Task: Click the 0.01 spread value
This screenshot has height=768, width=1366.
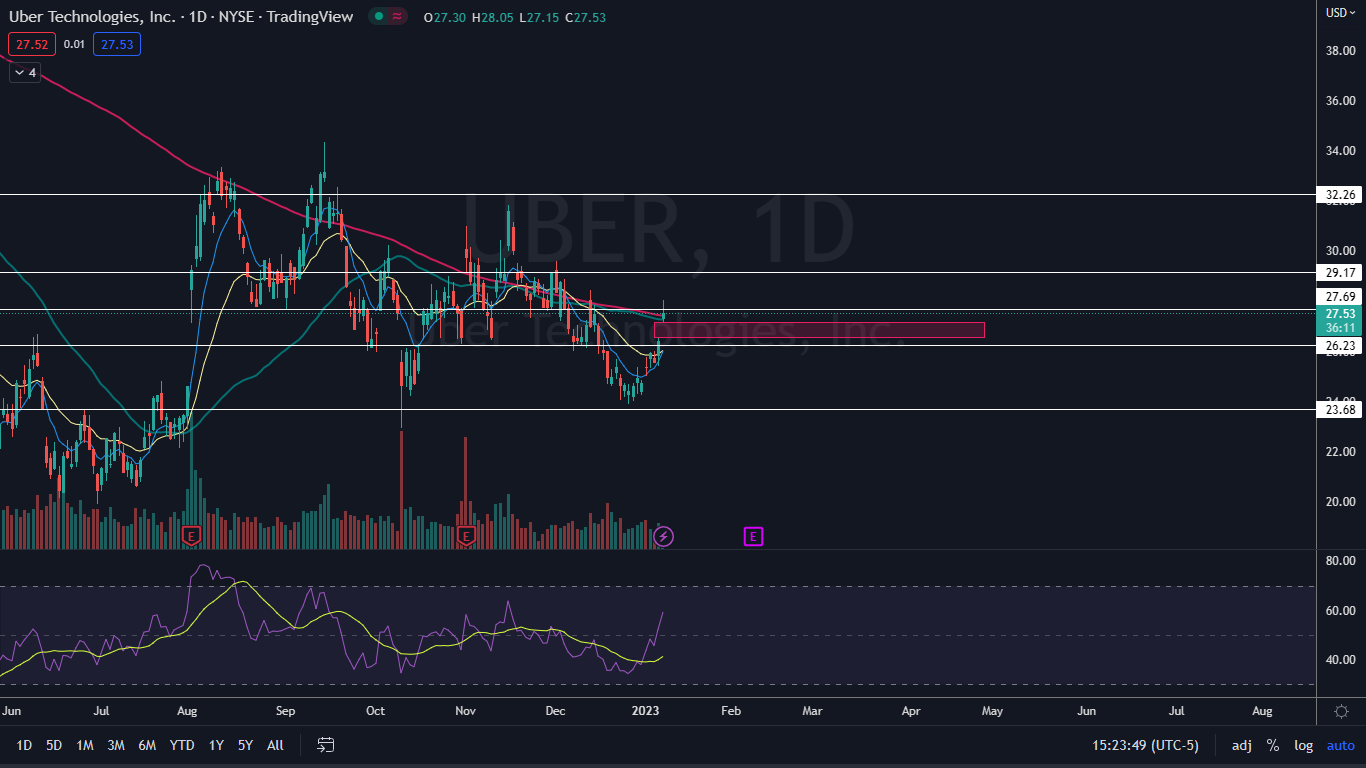Action: tap(74, 44)
